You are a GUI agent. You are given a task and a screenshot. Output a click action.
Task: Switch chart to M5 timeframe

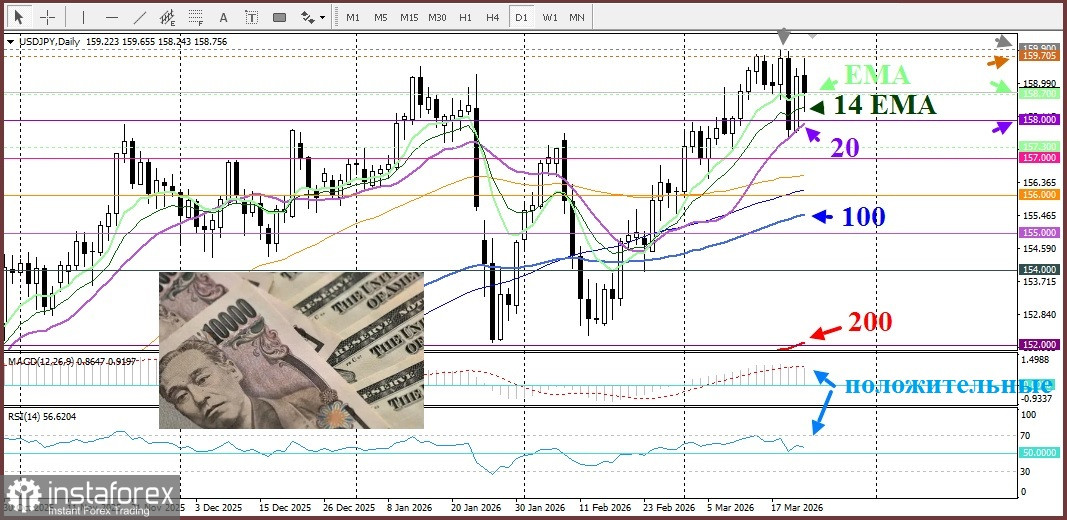click(381, 17)
